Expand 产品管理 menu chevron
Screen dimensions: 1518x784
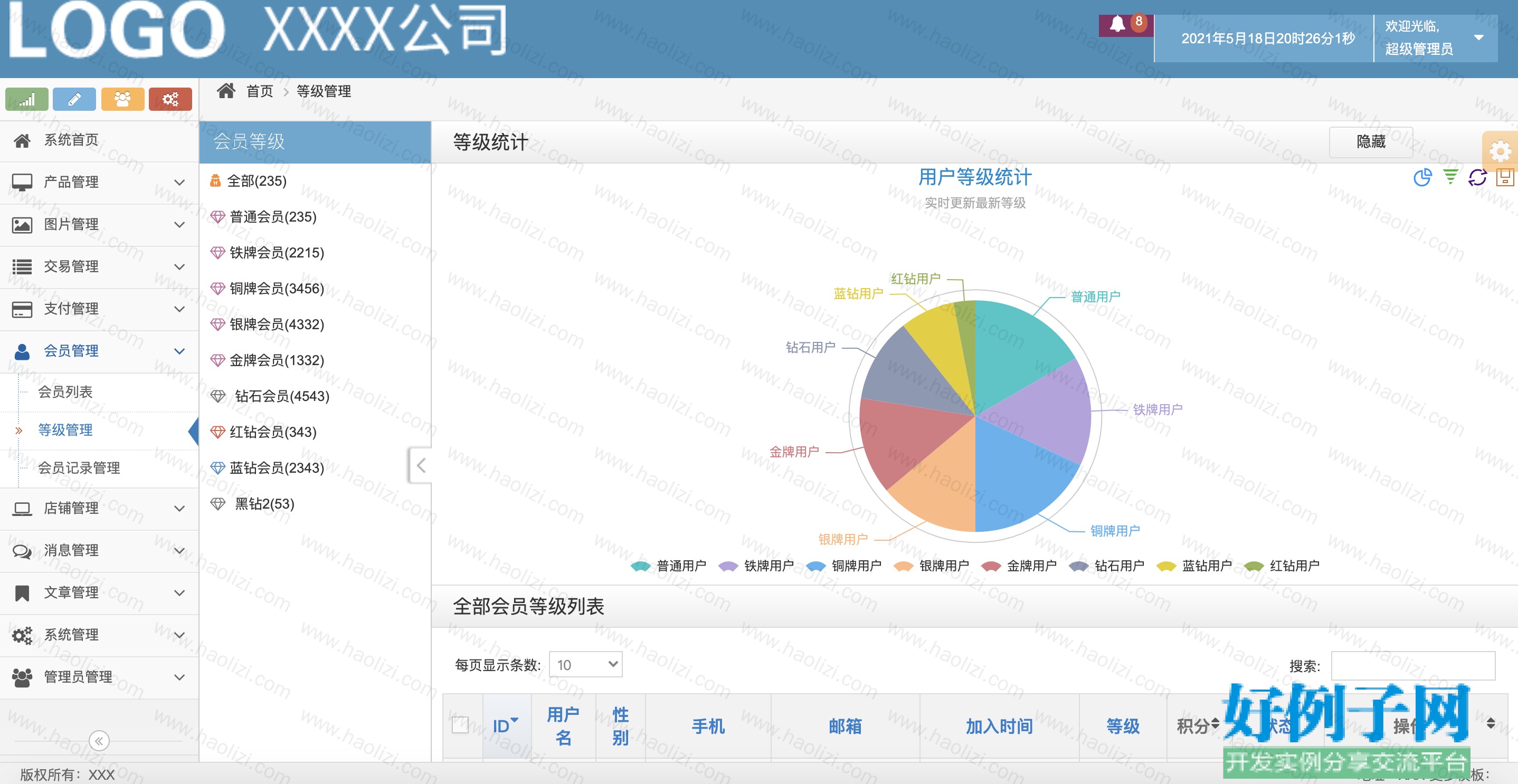click(x=180, y=183)
